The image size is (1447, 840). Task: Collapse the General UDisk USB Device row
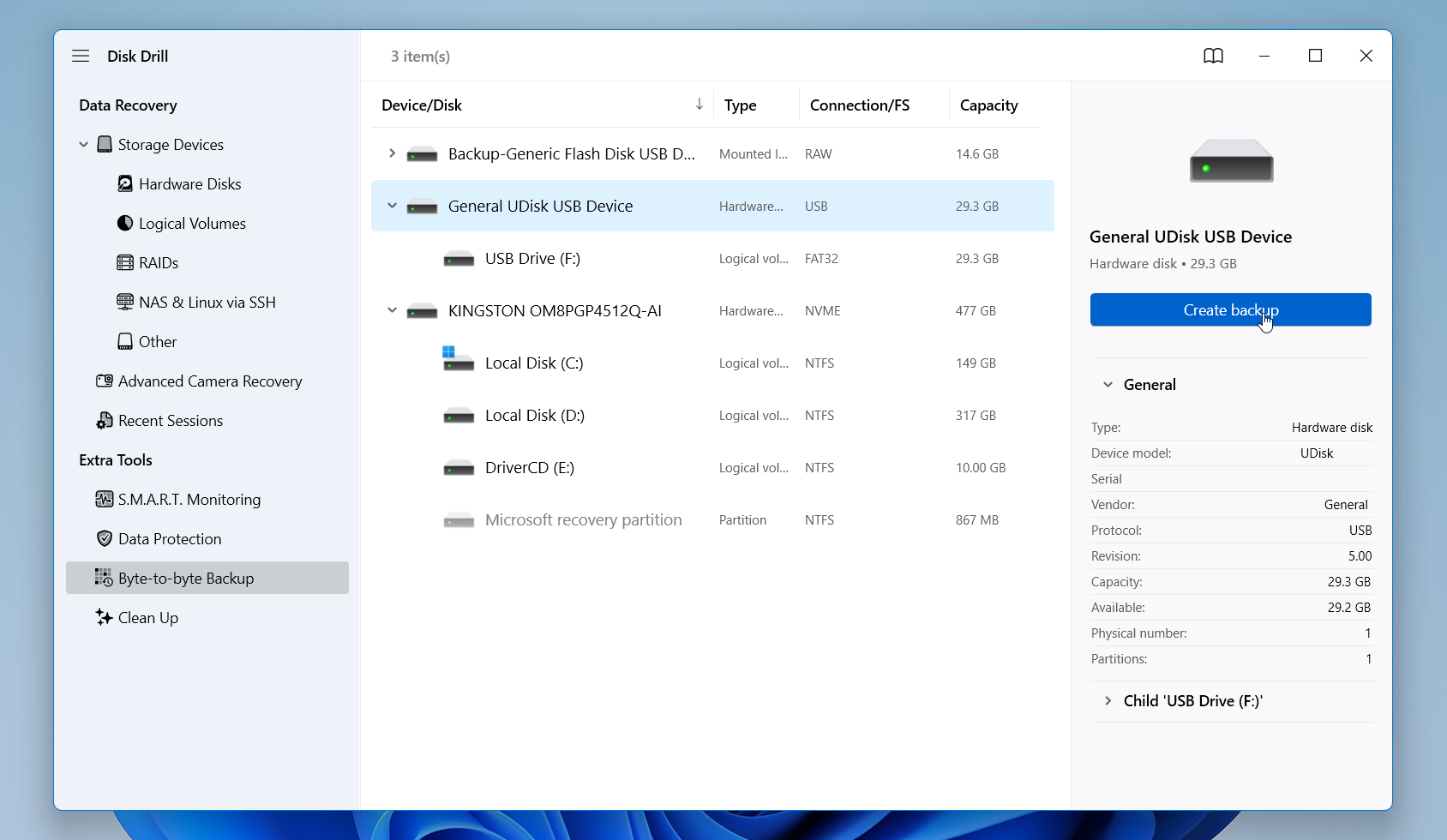pyautogui.click(x=392, y=206)
